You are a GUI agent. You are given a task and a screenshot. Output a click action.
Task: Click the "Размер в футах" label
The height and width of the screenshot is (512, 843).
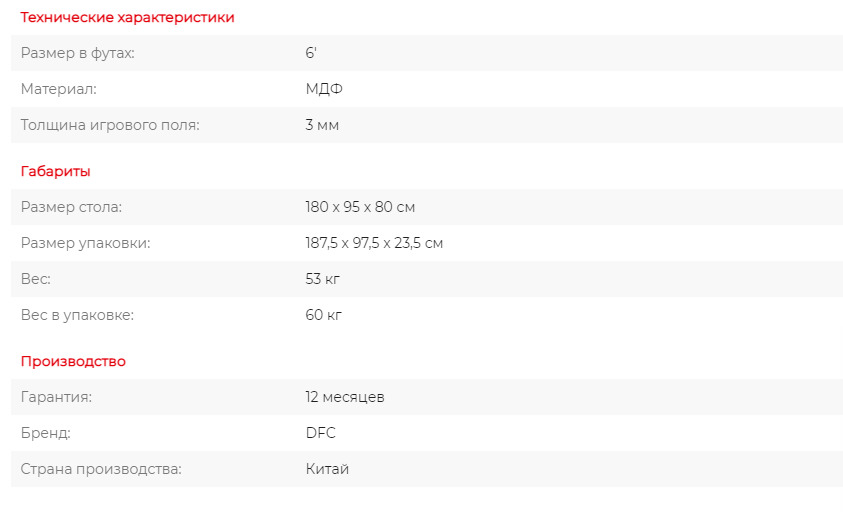[x=77, y=53]
